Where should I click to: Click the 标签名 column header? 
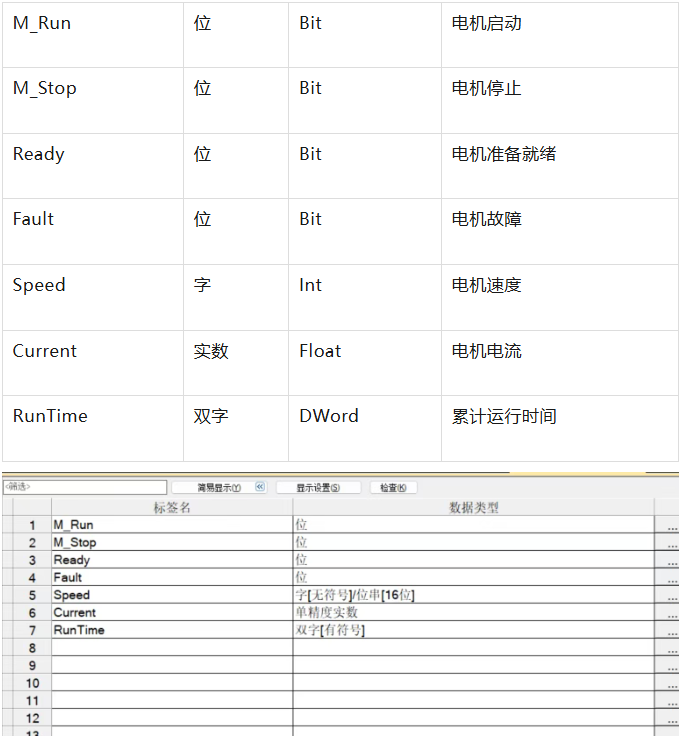(x=171, y=508)
